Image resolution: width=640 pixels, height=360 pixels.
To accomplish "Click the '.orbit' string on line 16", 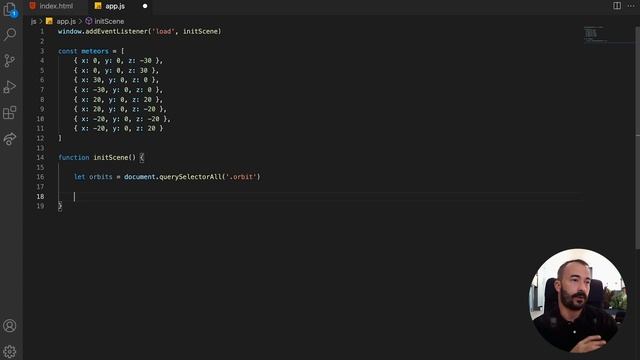I will pos(241,177).
